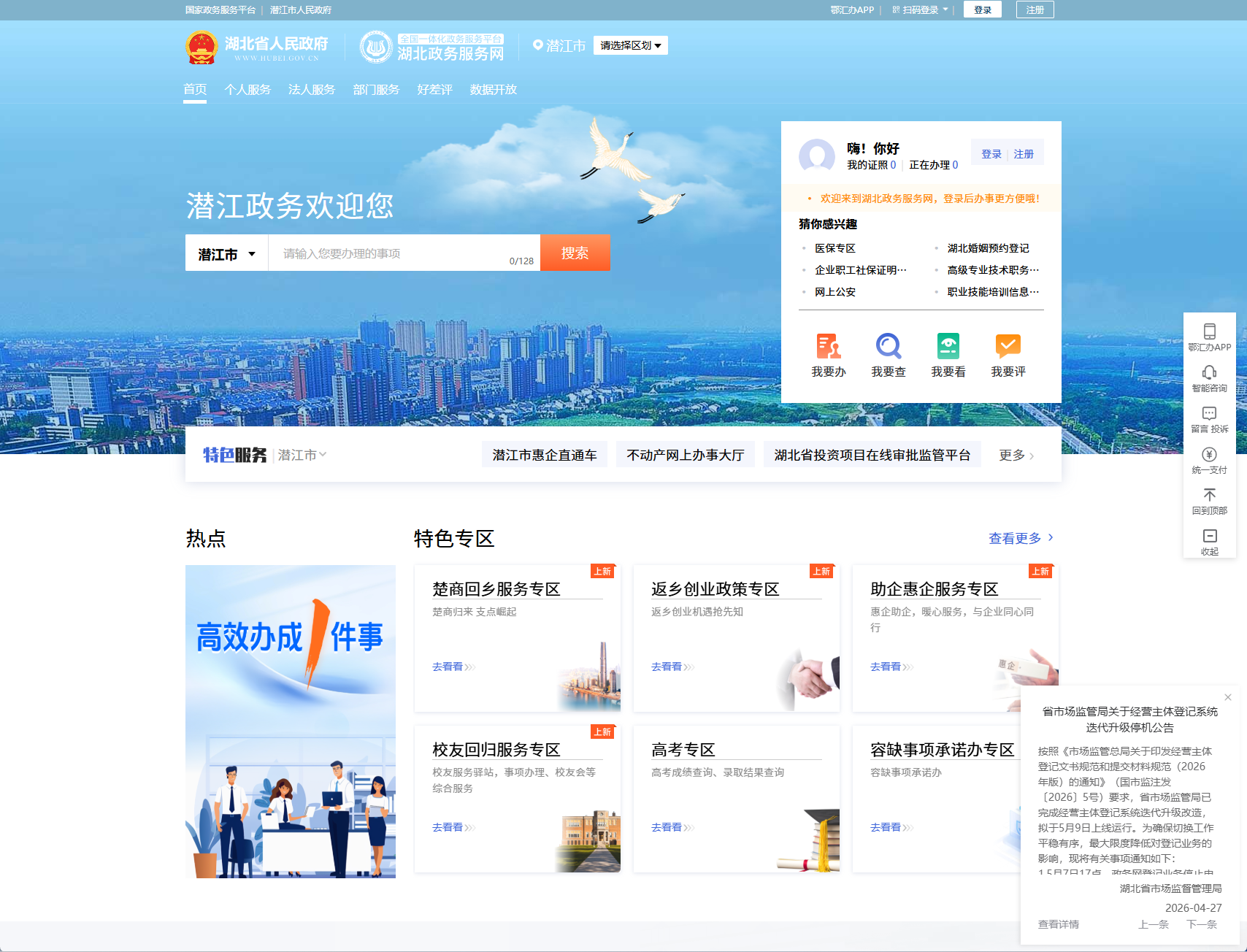Open 不动产网上办事大厅 service
This screenshot has width=1247, height=952.
click(686, 455)
